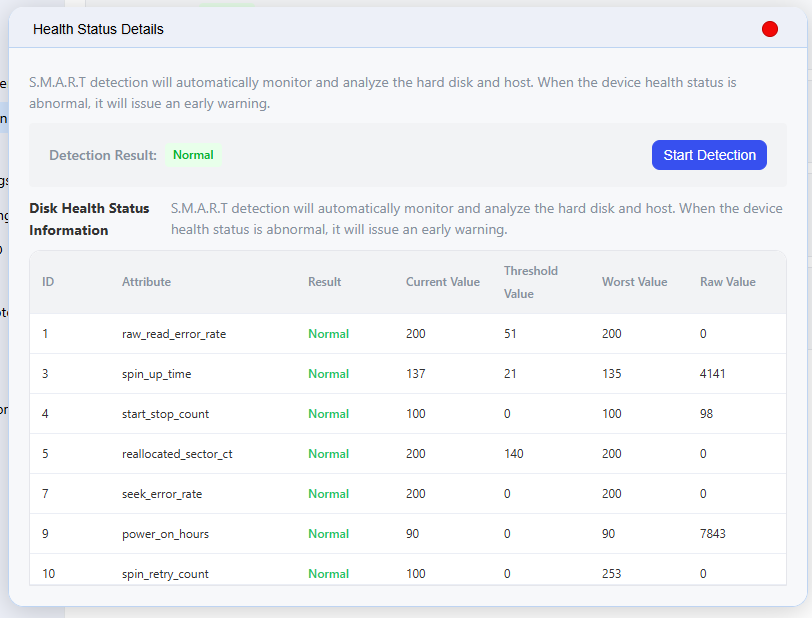Screen dimensions: 812x618
Task: Click worst value 200 in seek_error_rate row
Action: (x=612, y=494)
